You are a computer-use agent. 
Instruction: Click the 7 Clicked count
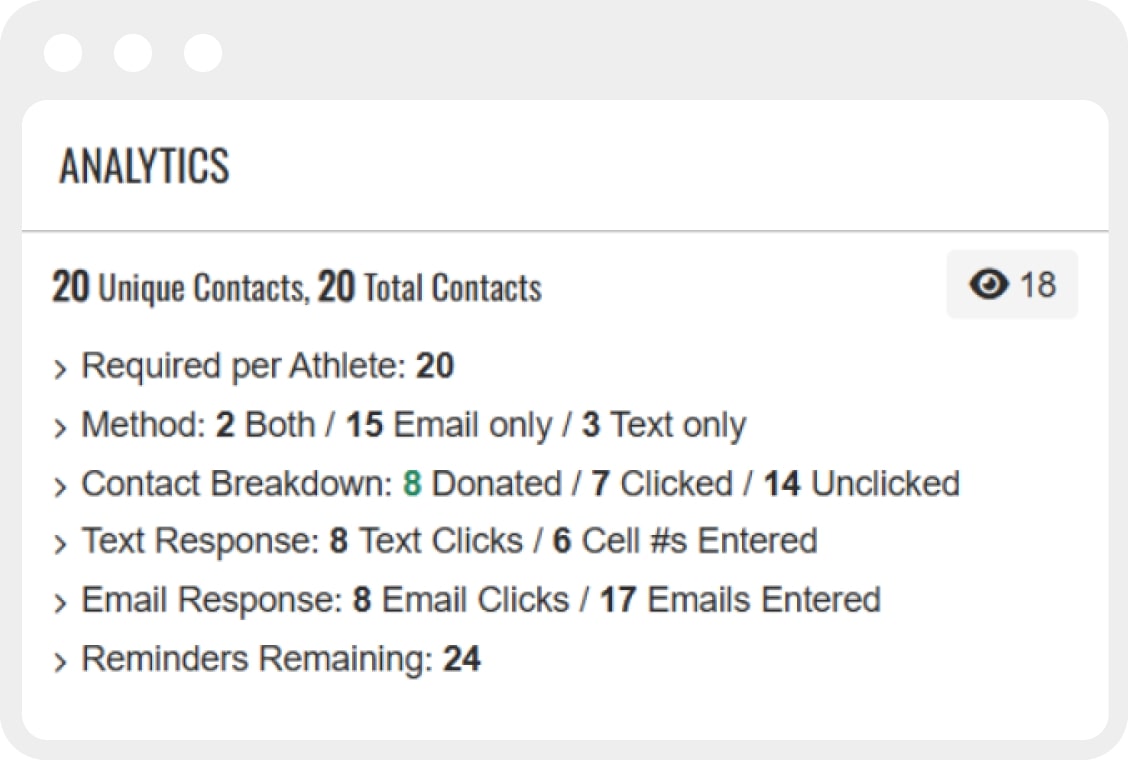[601, 484]
